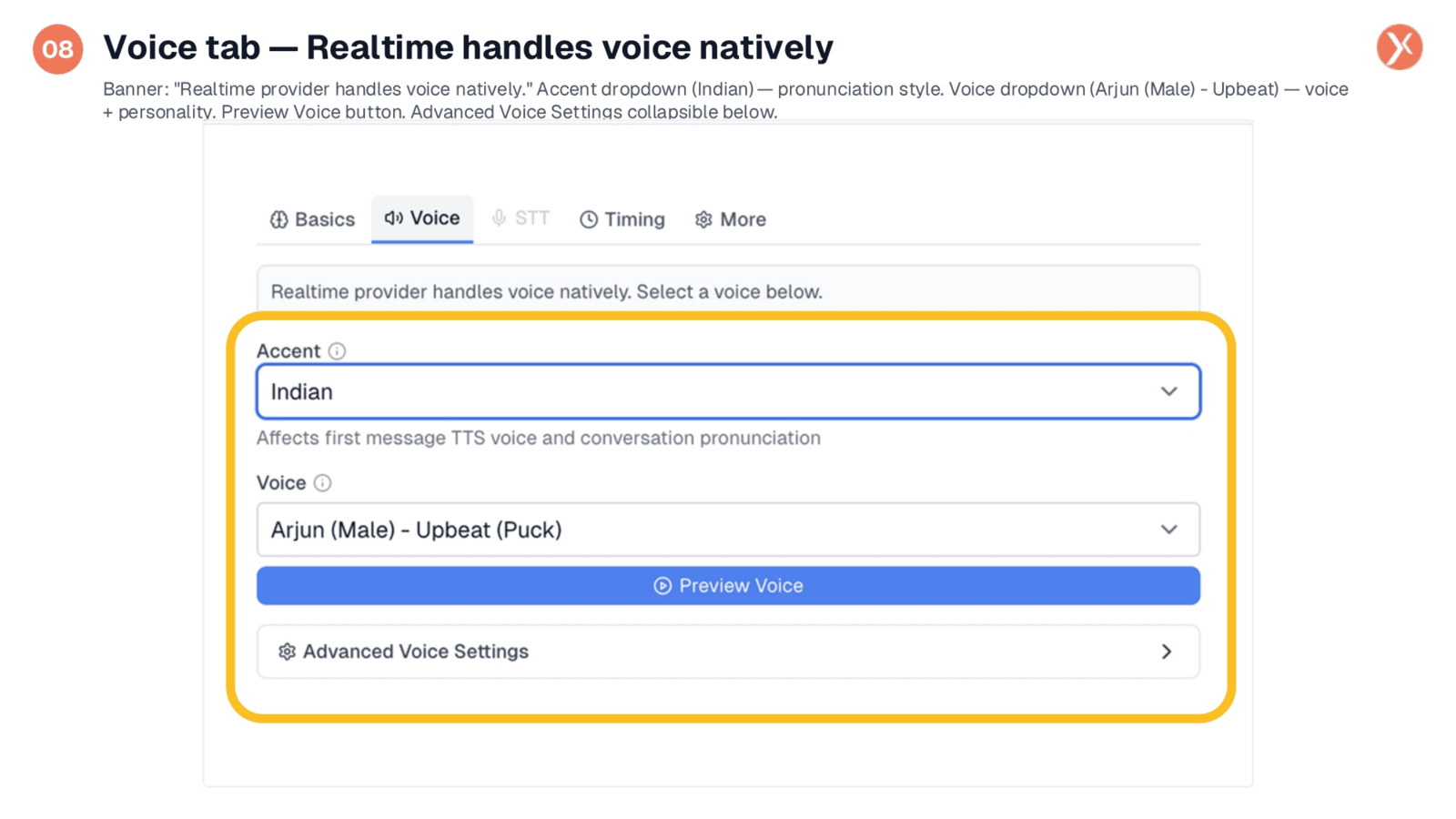Select the Voice tab
1456x819 pixels.
(x=422, y=218)
